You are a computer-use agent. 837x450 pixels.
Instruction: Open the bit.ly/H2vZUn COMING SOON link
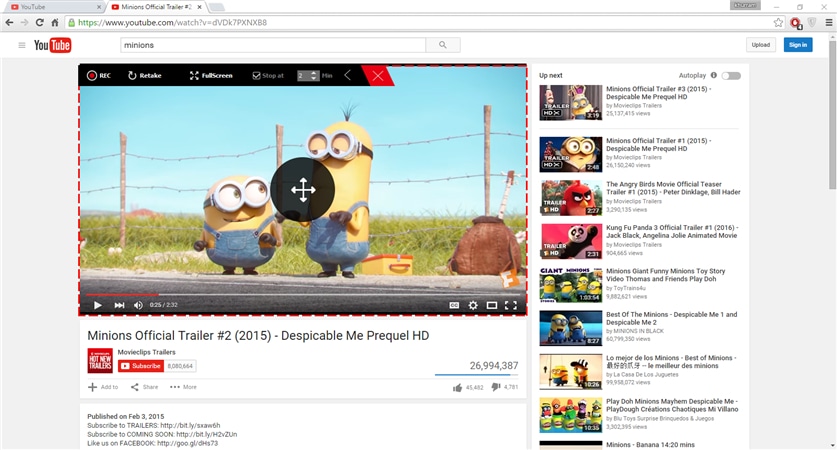(207, 435)
